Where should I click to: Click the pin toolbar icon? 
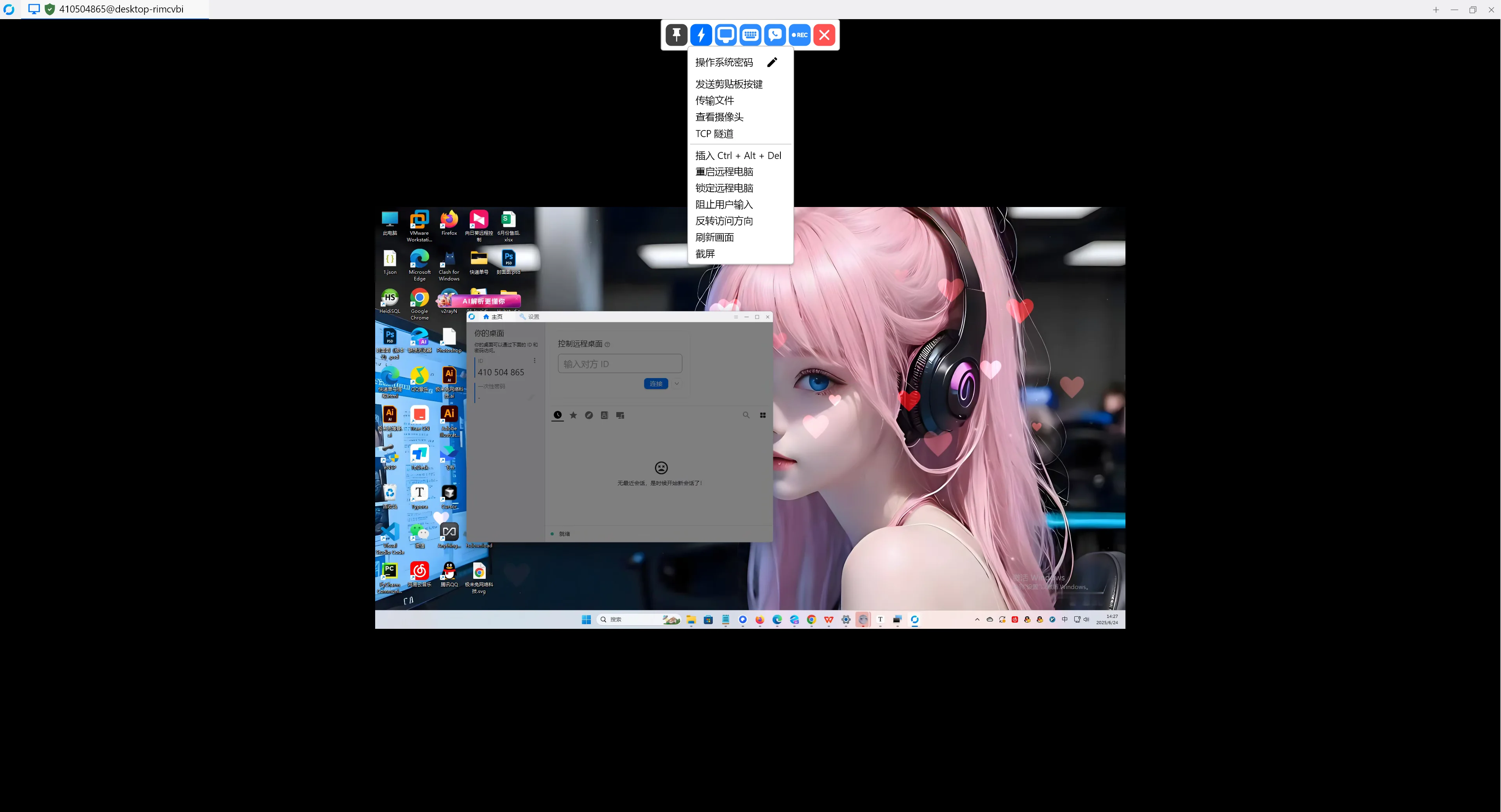(x=676, y=35)
